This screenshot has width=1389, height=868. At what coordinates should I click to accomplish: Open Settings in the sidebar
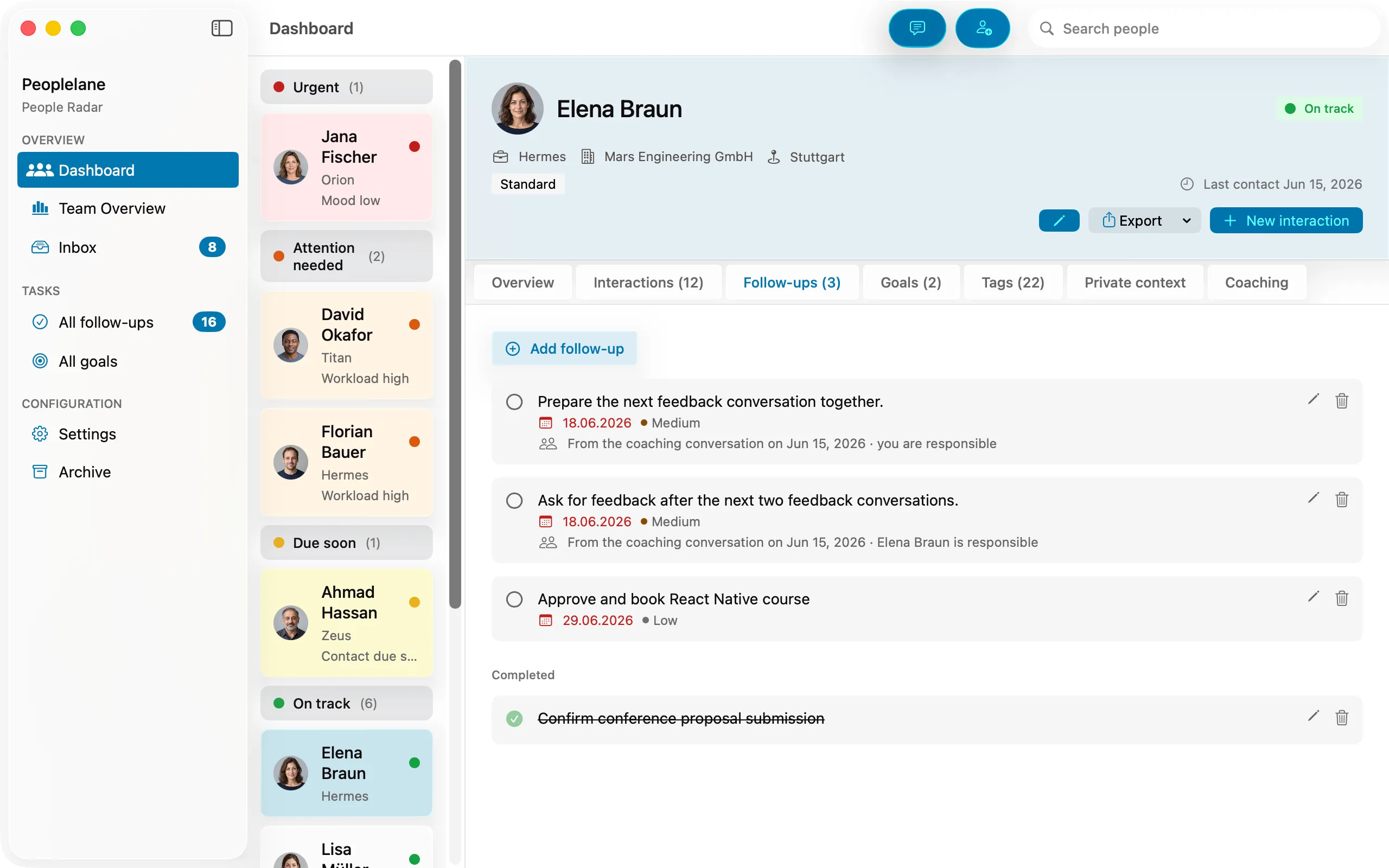tap(128, 434)
